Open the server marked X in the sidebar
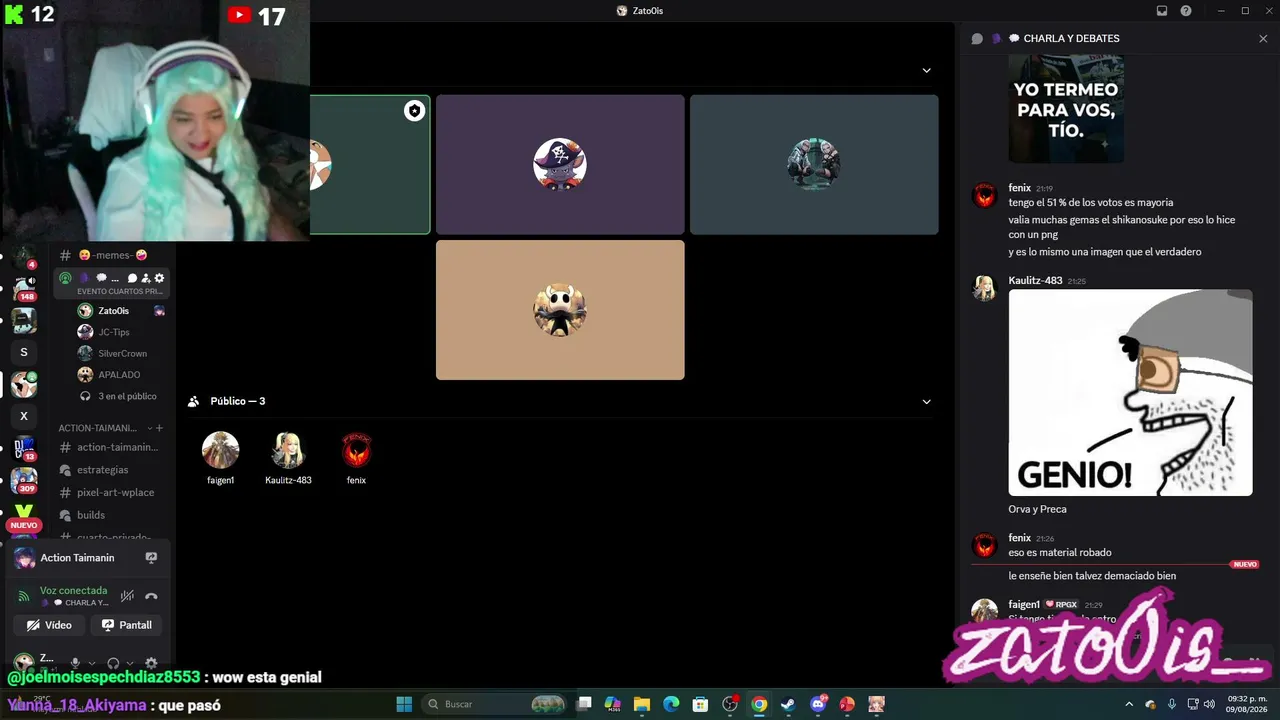Screen dimensions: 1280x720 click(x=24, y=416)
